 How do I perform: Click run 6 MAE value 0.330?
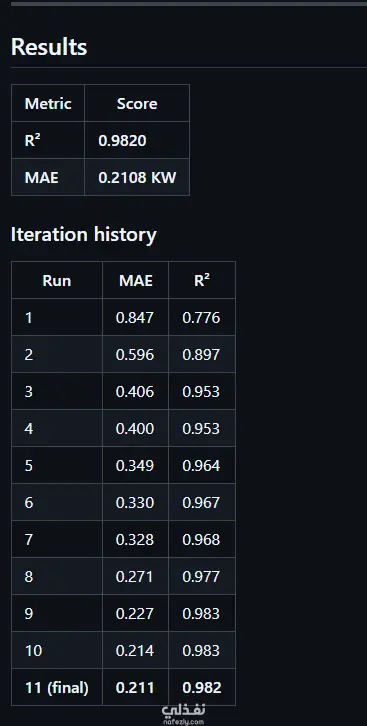135,503
